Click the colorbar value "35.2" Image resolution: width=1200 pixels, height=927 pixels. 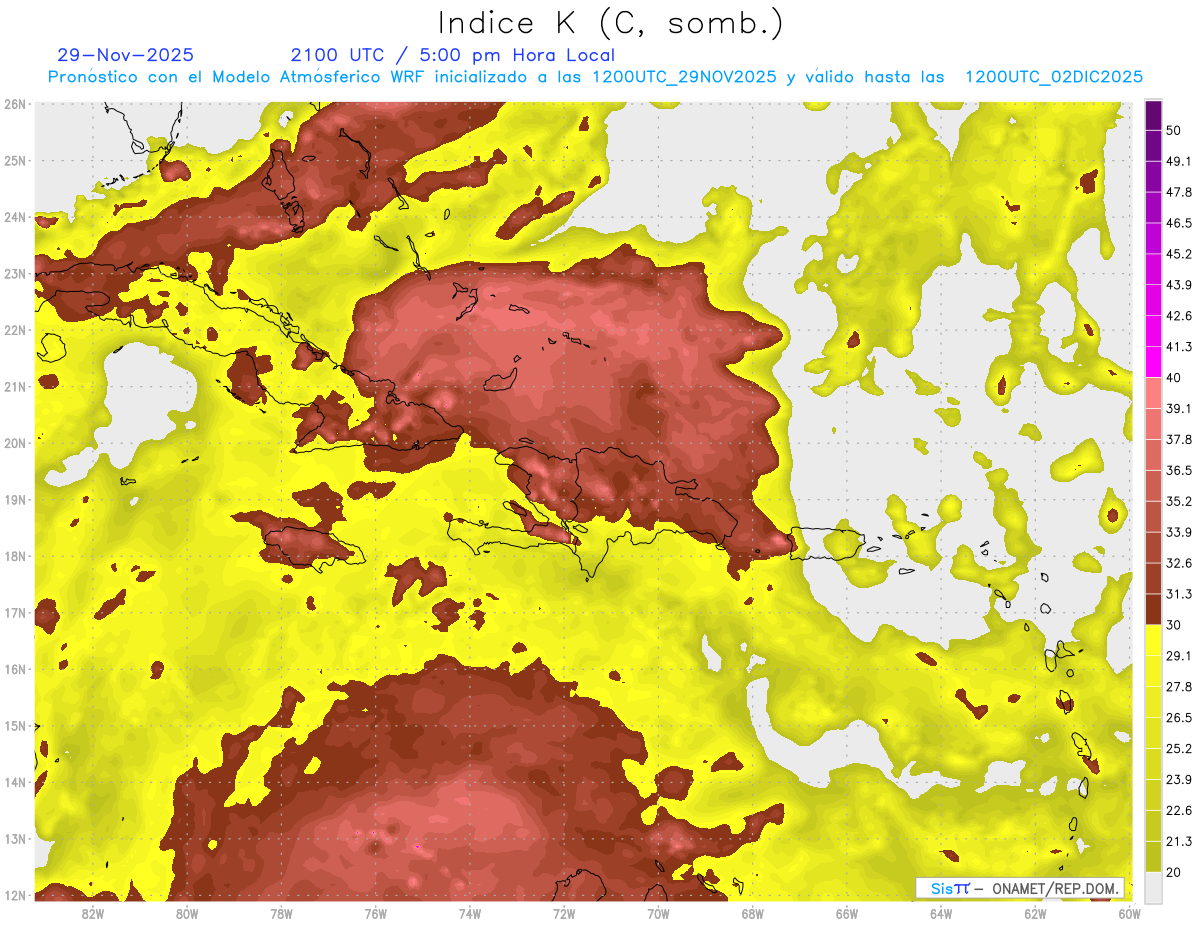(1179, 501)
